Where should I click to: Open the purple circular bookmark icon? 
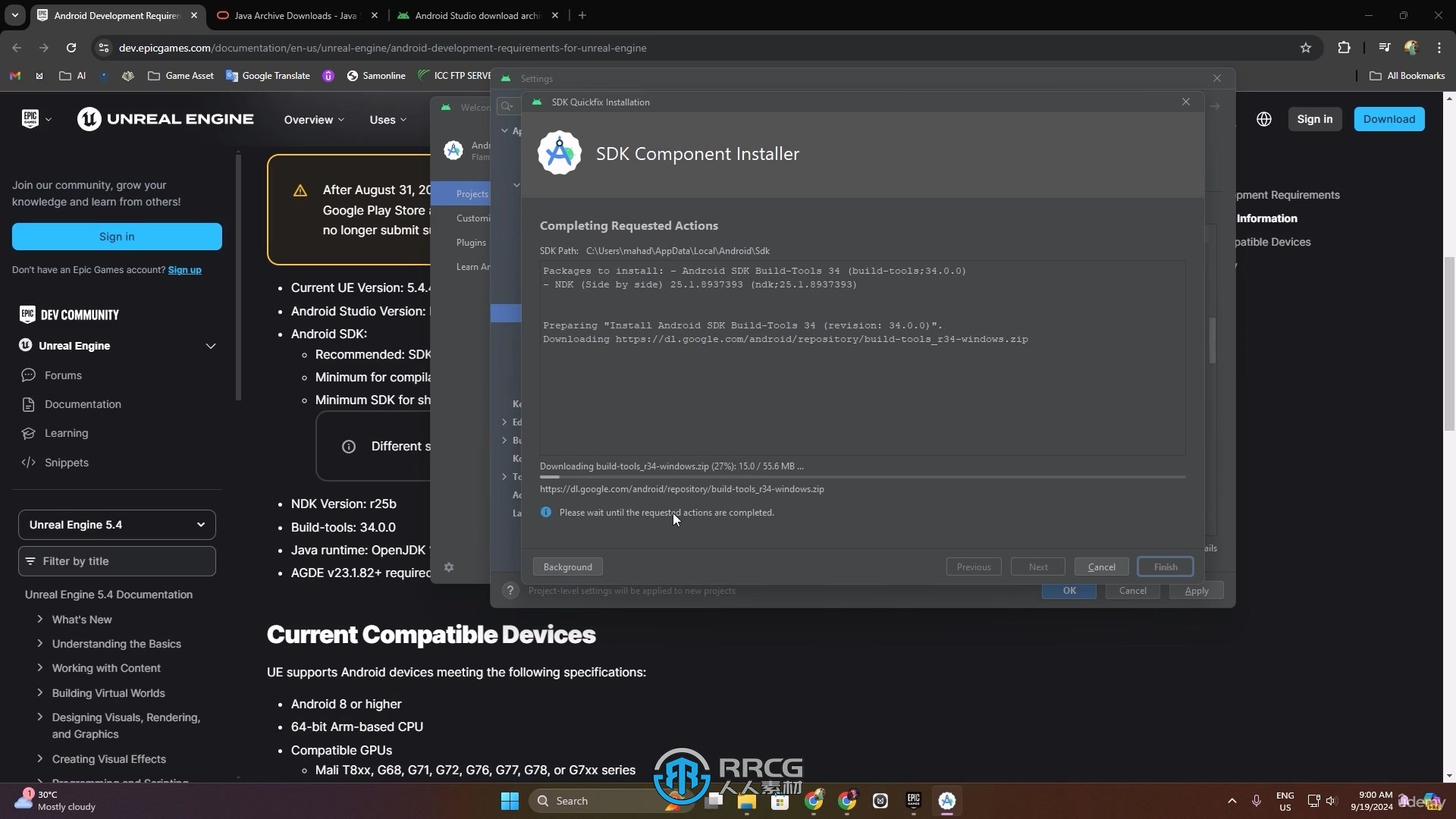pyautogui.click(x=328, y=76)
